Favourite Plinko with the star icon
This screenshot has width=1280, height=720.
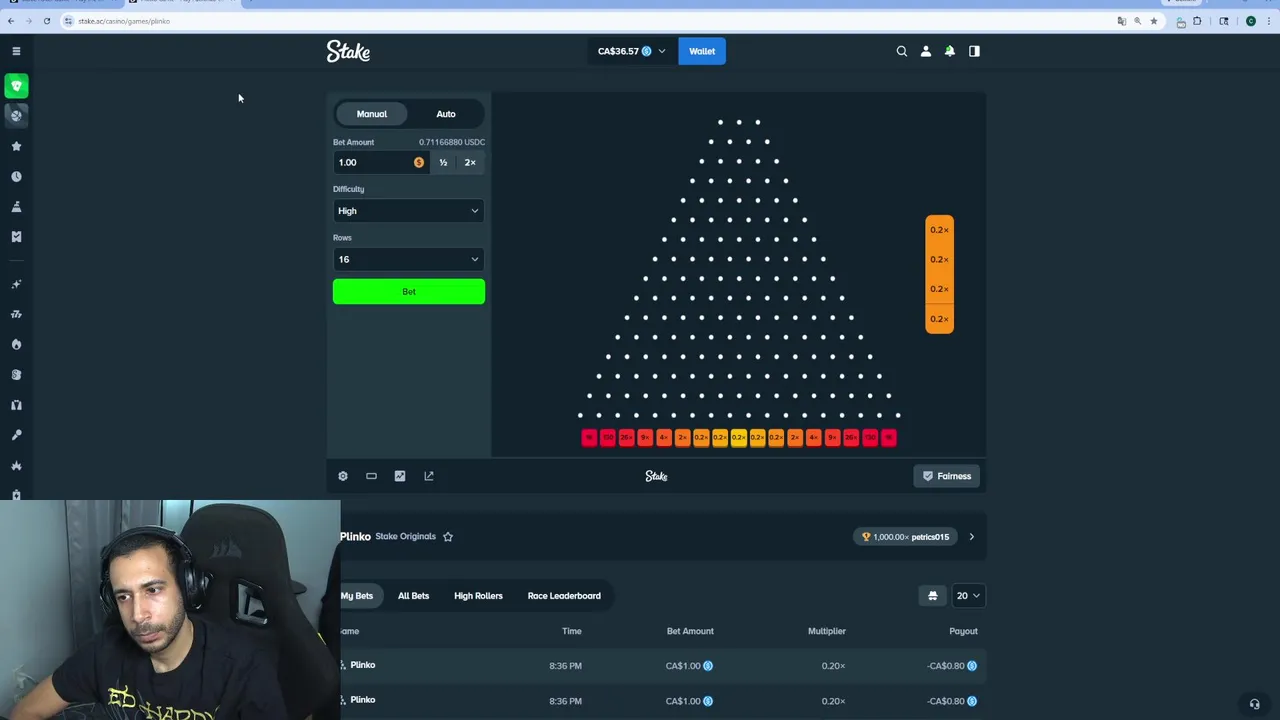[x=448, y=537]
